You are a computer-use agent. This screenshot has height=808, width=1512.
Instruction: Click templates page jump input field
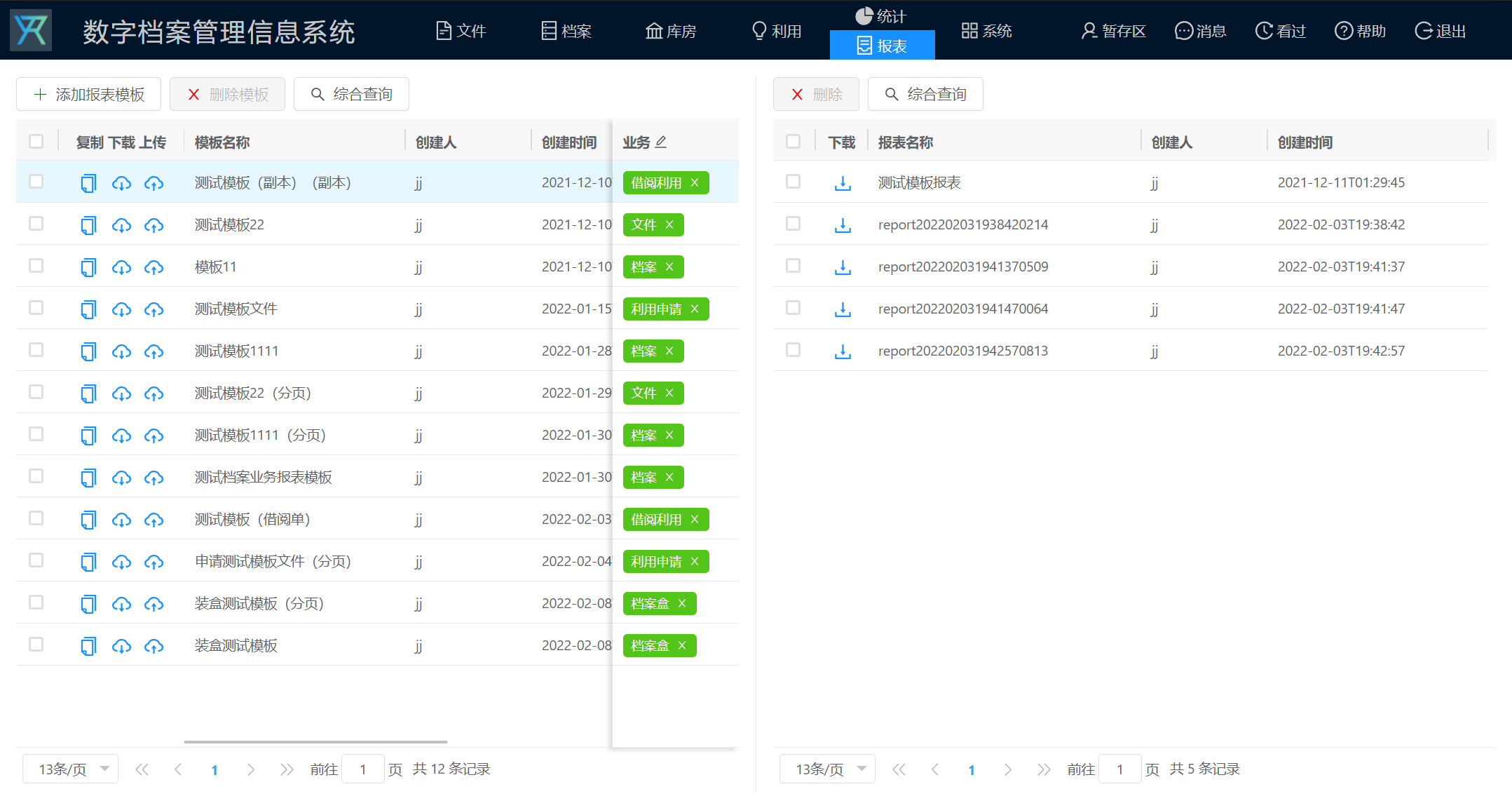coord(363,769)
